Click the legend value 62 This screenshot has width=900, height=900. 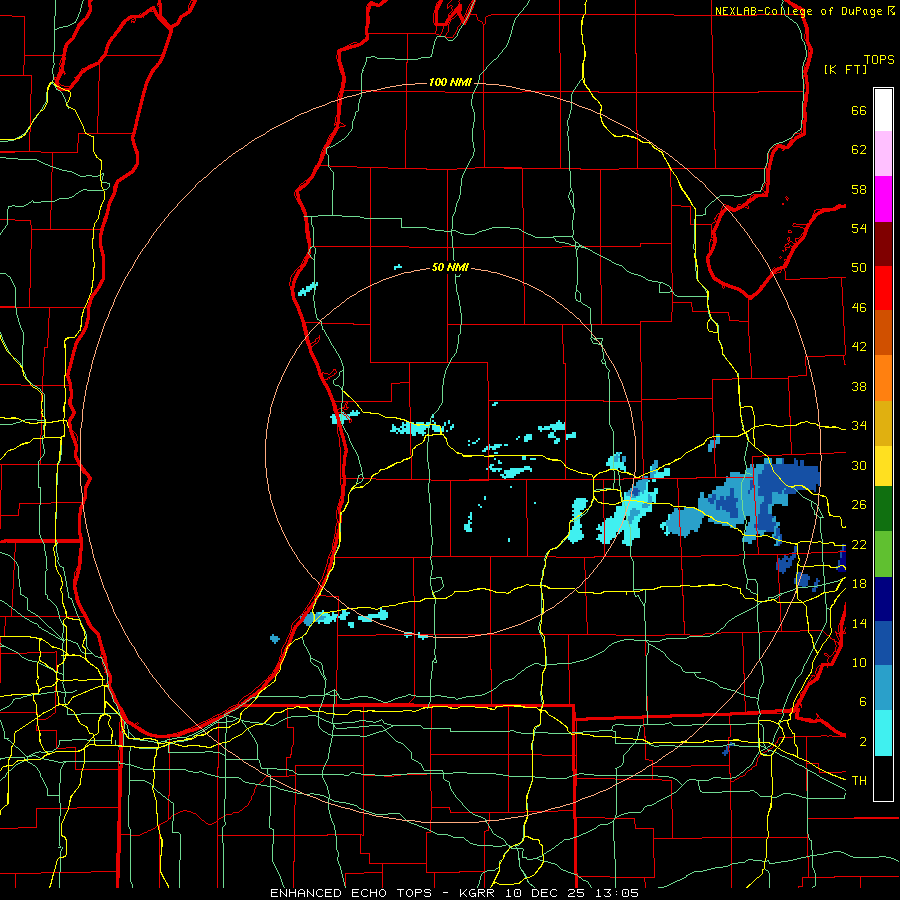point(859,150)
